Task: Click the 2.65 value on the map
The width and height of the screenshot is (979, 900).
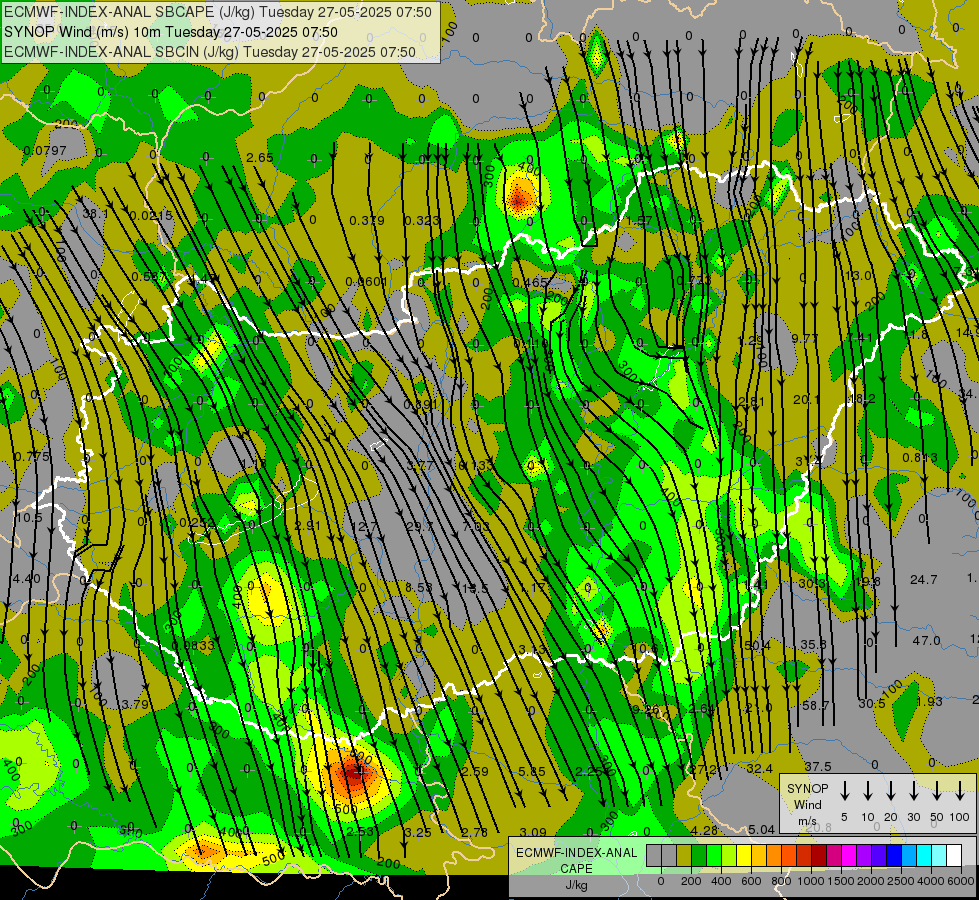Action: click(x=260, y=157)
